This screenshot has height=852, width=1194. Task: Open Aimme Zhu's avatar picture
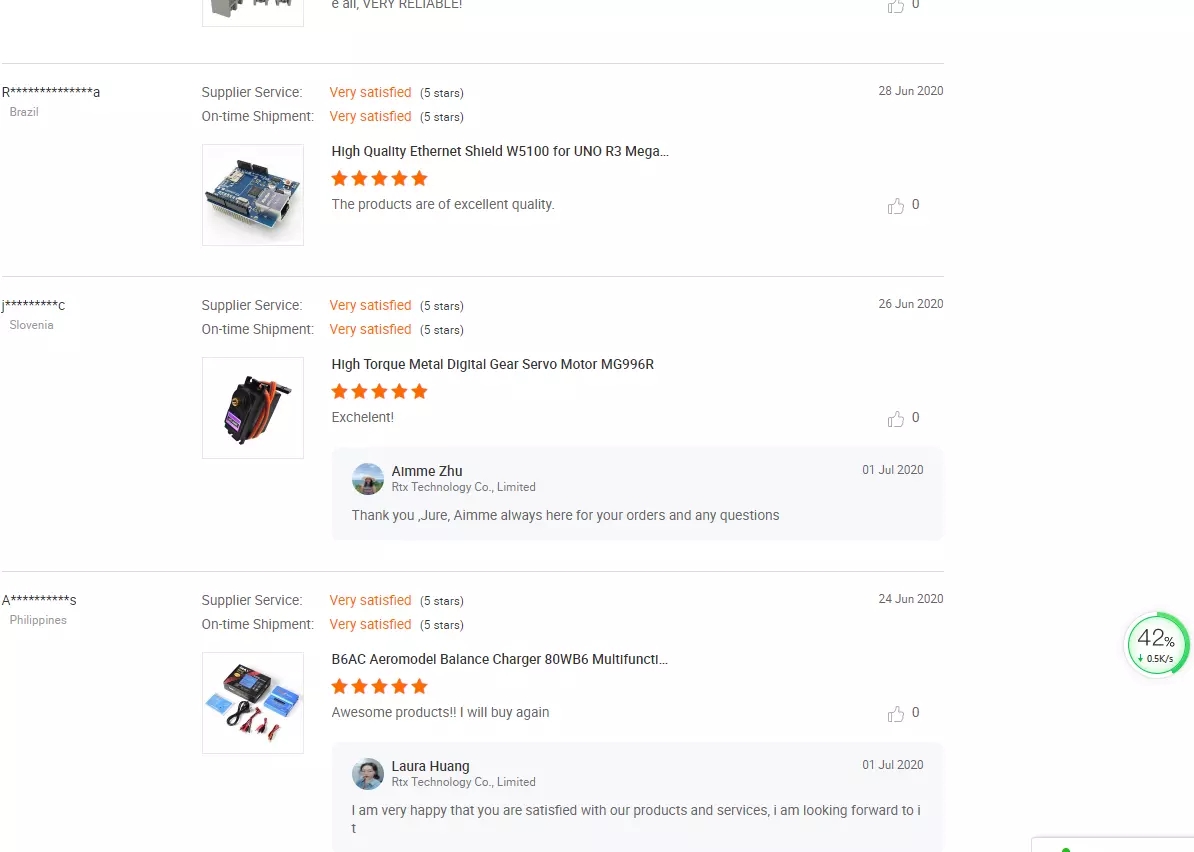[368, 479]
